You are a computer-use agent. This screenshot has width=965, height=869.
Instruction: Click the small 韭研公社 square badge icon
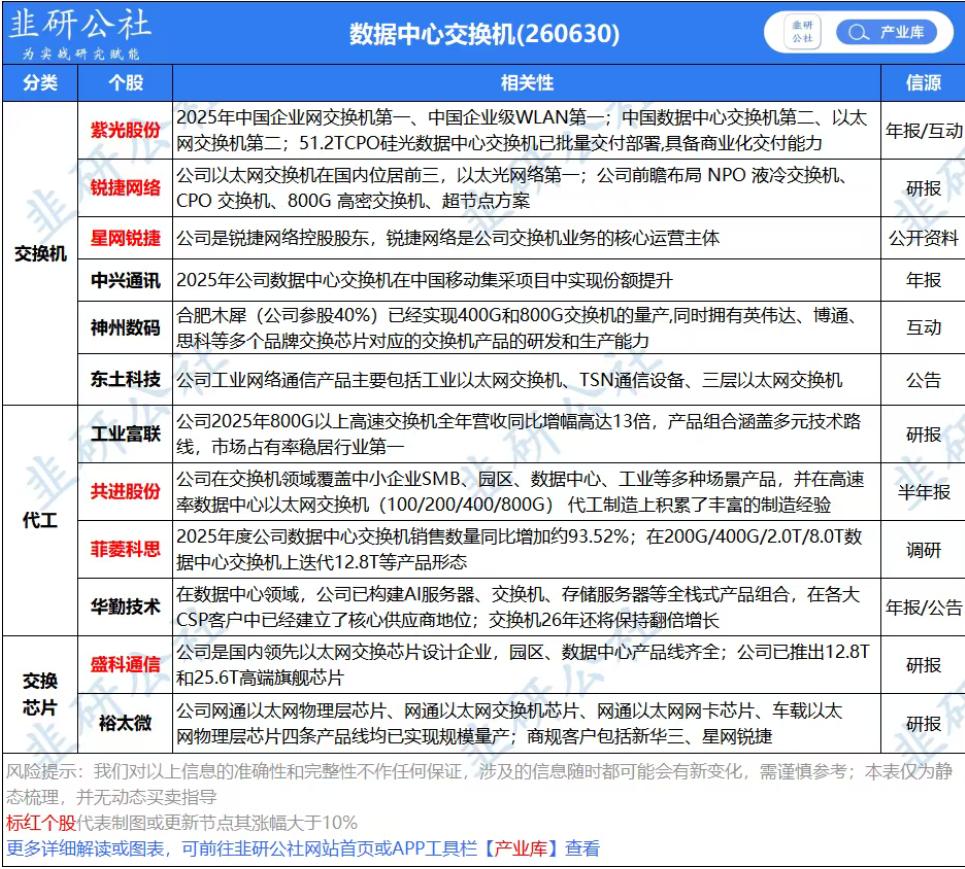802,32
